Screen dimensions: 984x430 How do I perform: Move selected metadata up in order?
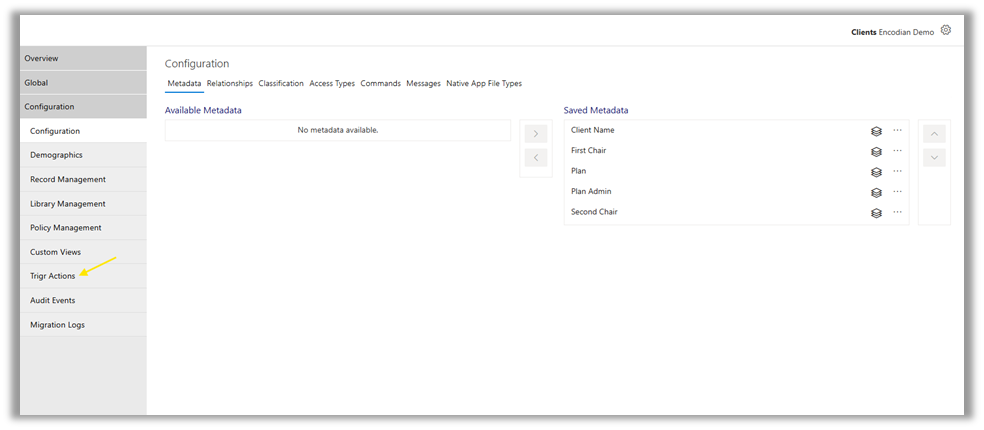coord(934,134)
